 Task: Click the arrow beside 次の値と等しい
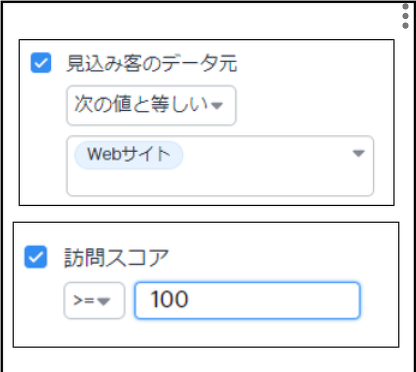click(217, 106)
